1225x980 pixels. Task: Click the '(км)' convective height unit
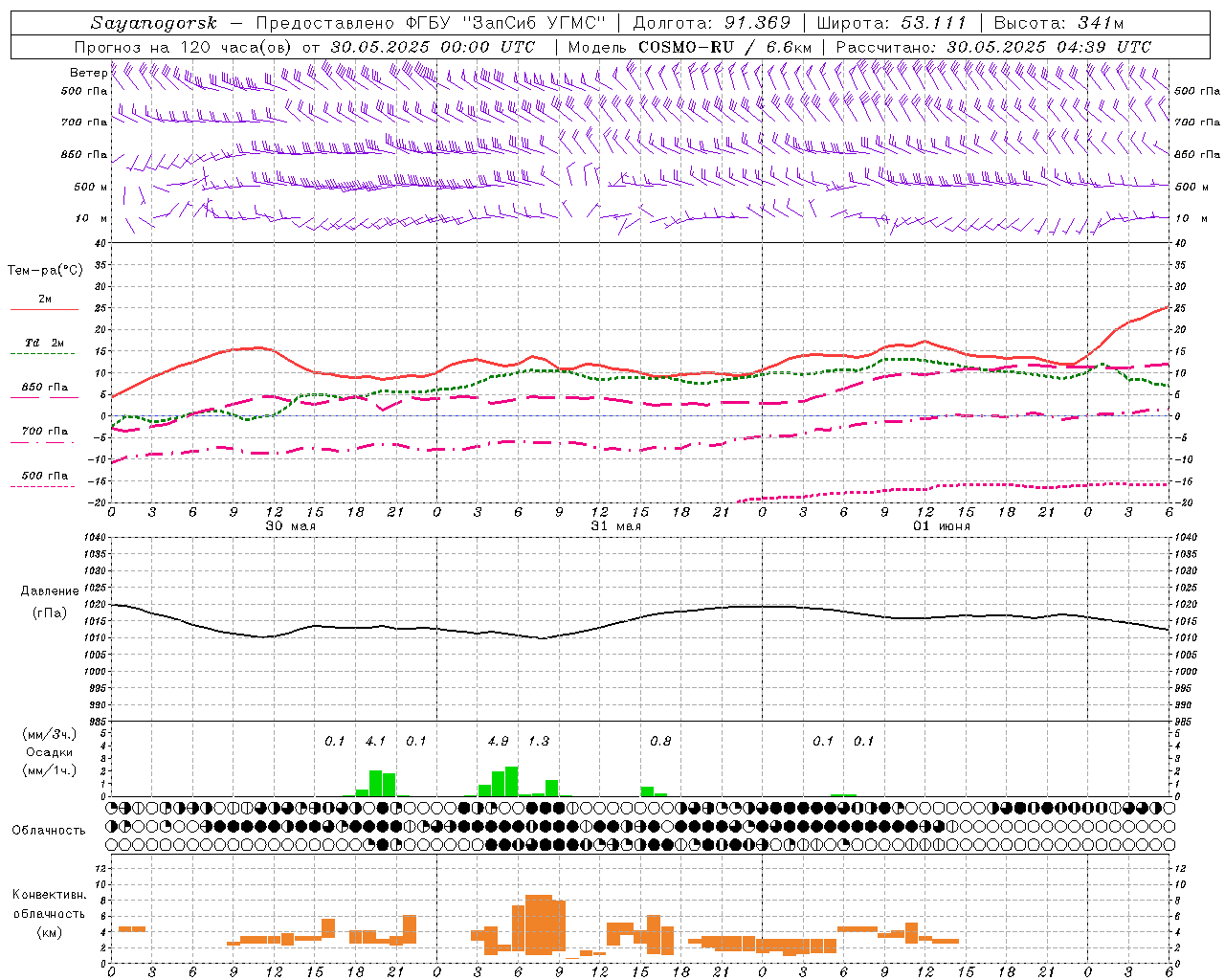pyautogui.click(x=50, y=932)
